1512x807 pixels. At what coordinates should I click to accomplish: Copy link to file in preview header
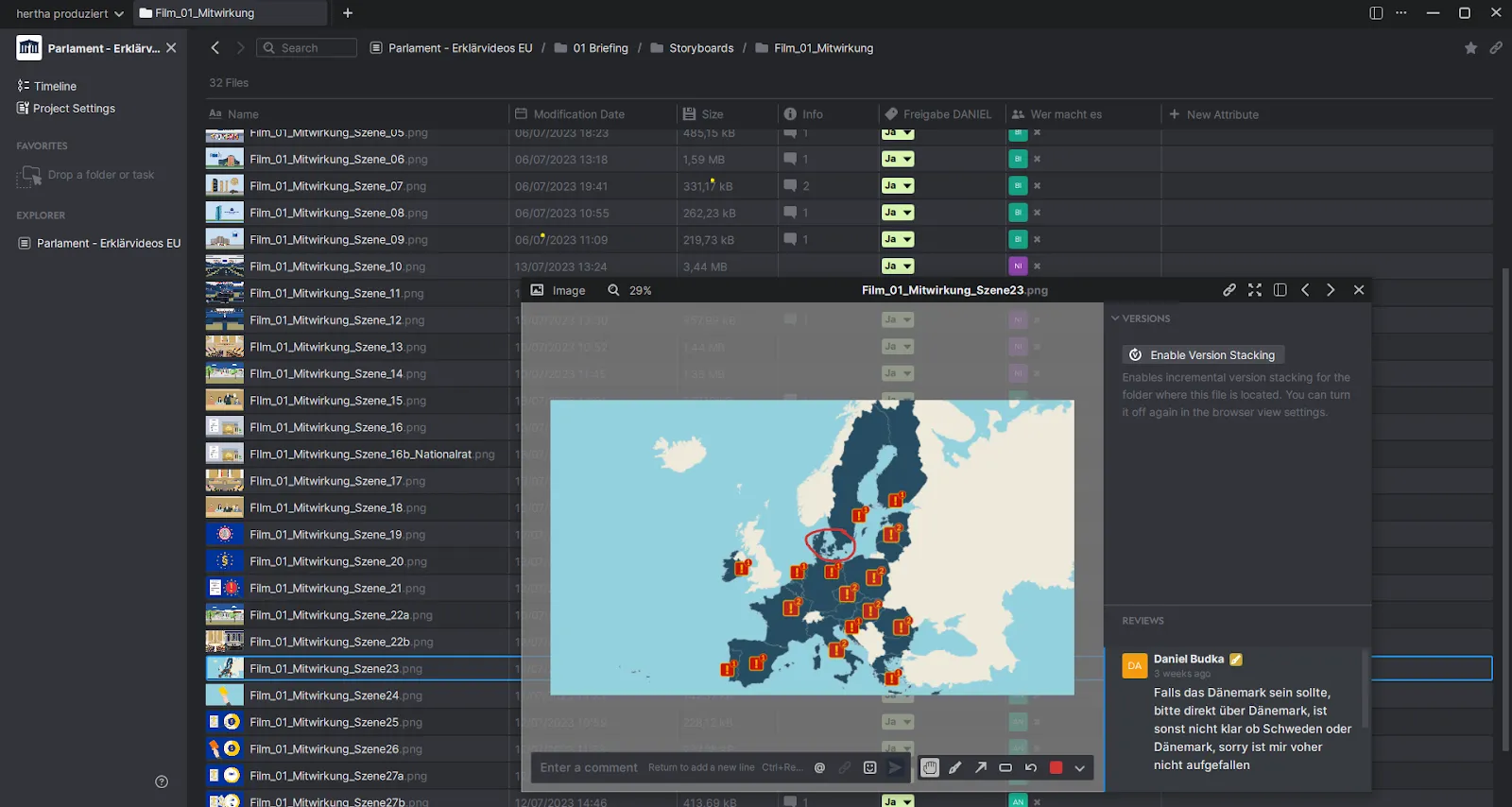1229,290
